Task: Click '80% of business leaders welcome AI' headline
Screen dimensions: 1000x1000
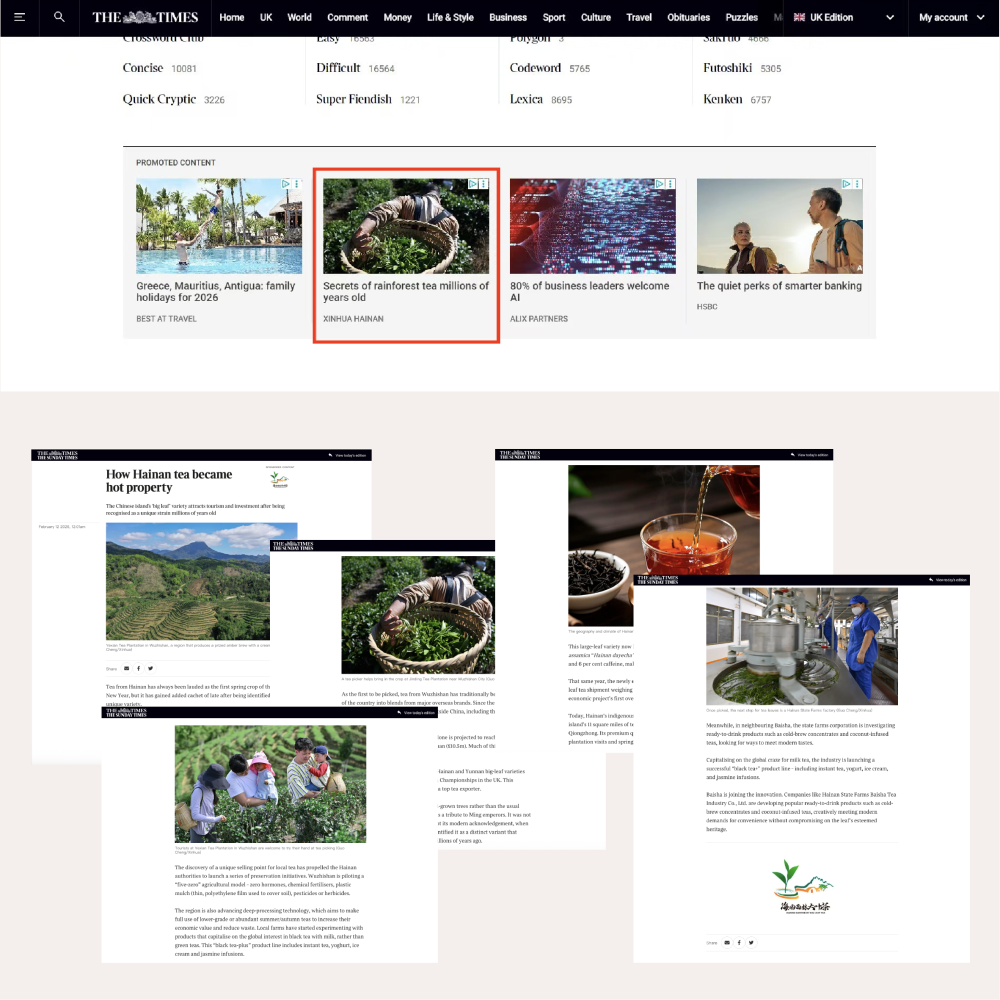Action: coord(589,291)
